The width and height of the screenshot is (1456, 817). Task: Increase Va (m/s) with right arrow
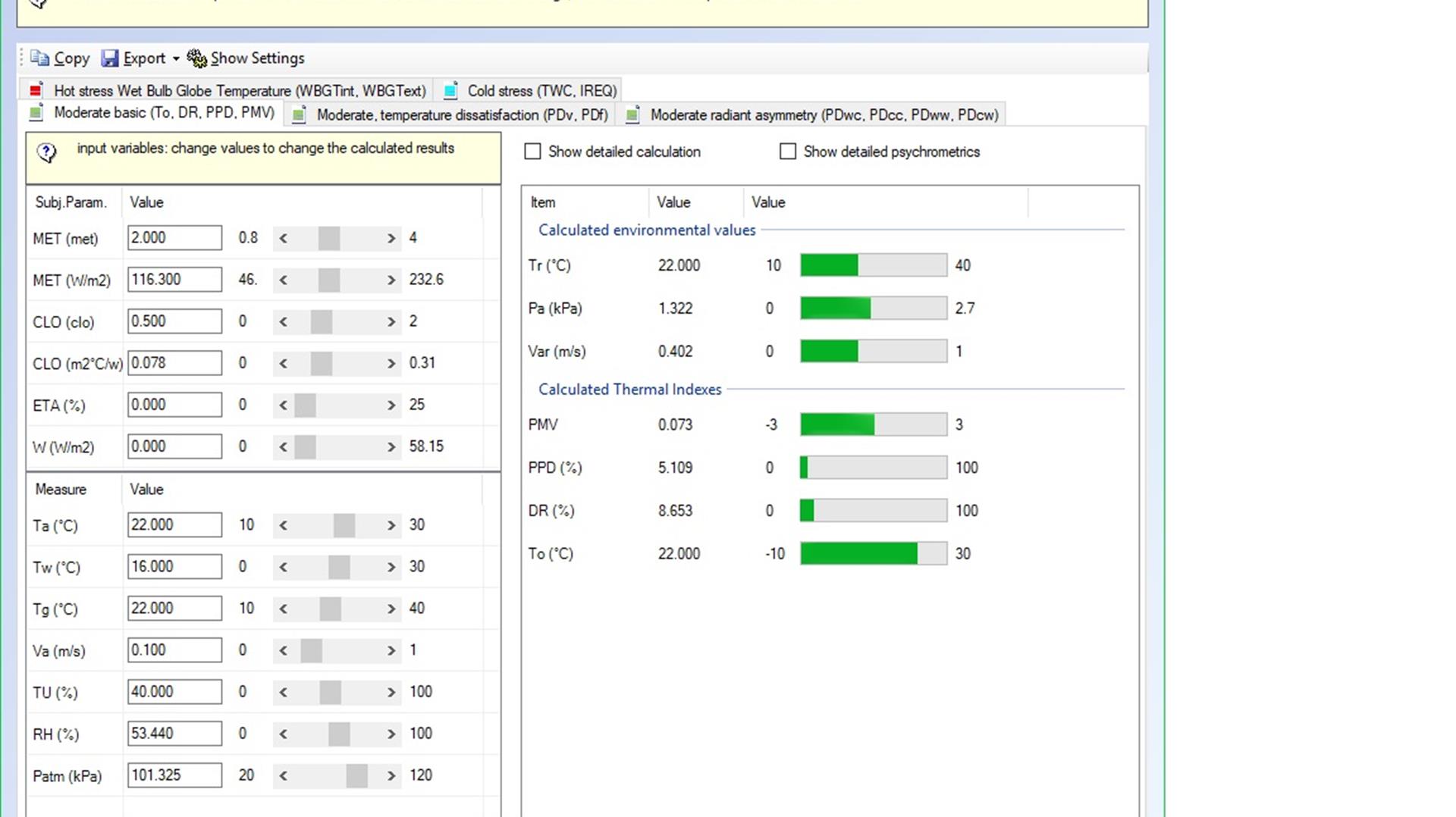tap(391, 650)
